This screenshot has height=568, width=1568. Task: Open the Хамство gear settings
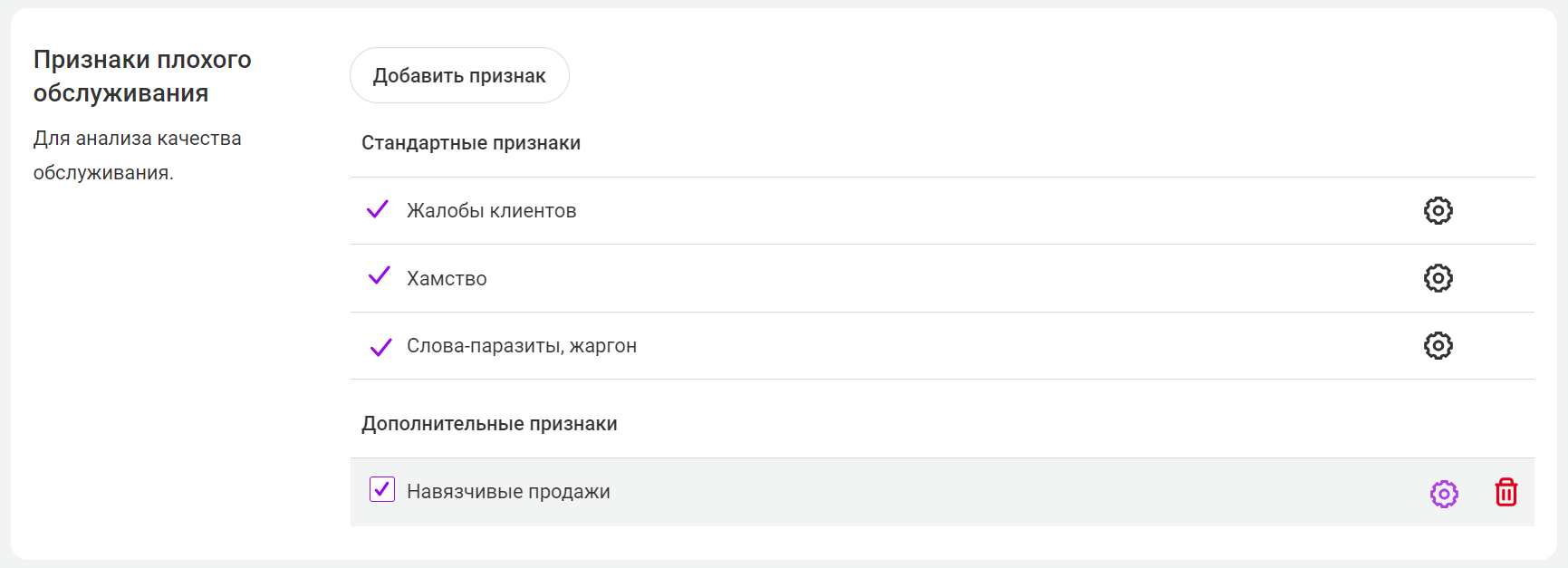1438,278
